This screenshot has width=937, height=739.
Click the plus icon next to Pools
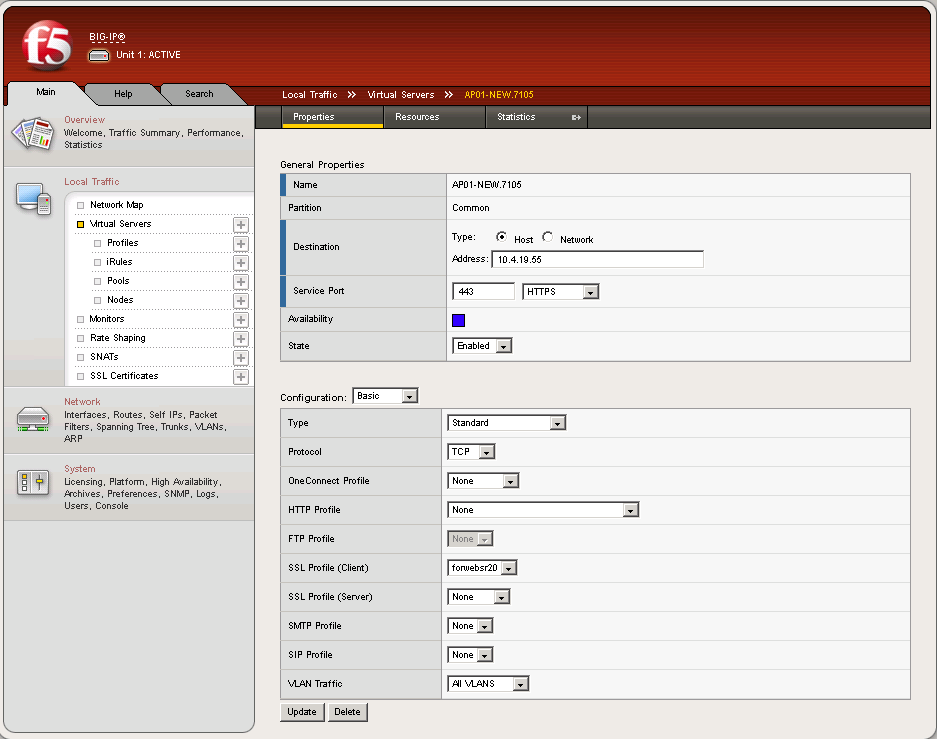coord(241,282)
